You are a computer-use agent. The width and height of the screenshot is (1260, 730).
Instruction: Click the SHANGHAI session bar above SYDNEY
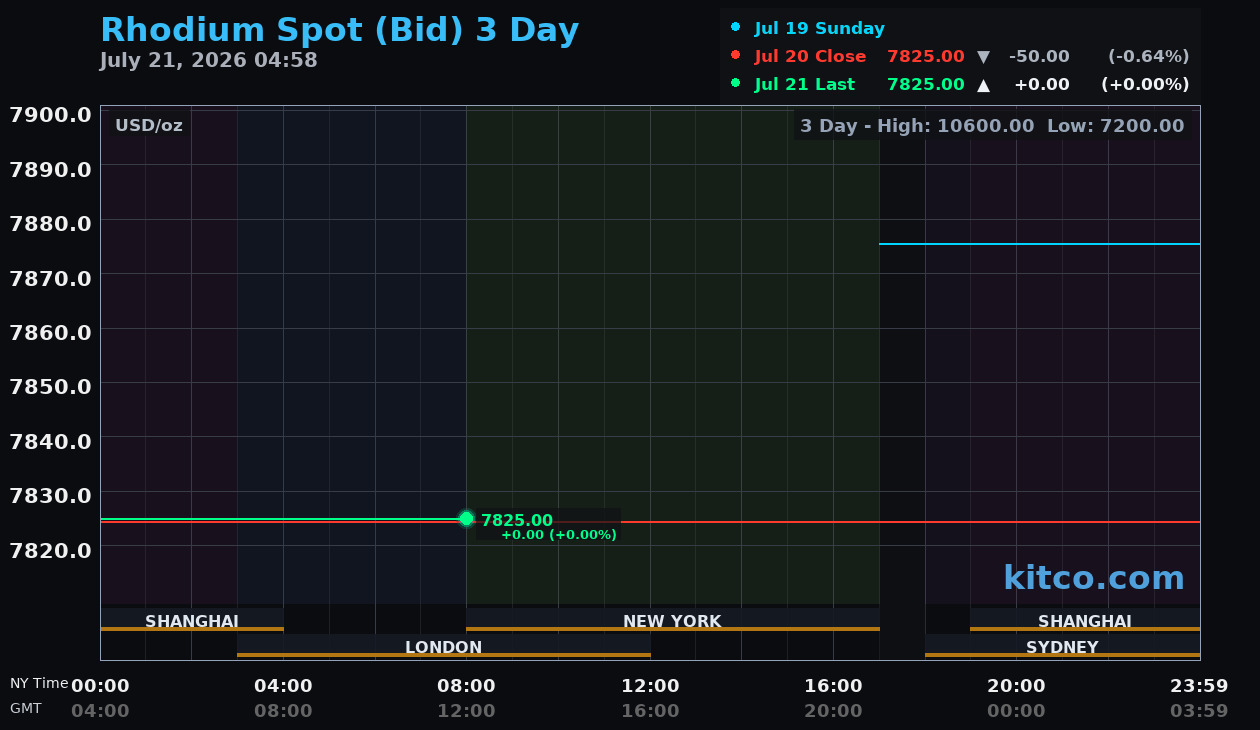pos(1085,621)
